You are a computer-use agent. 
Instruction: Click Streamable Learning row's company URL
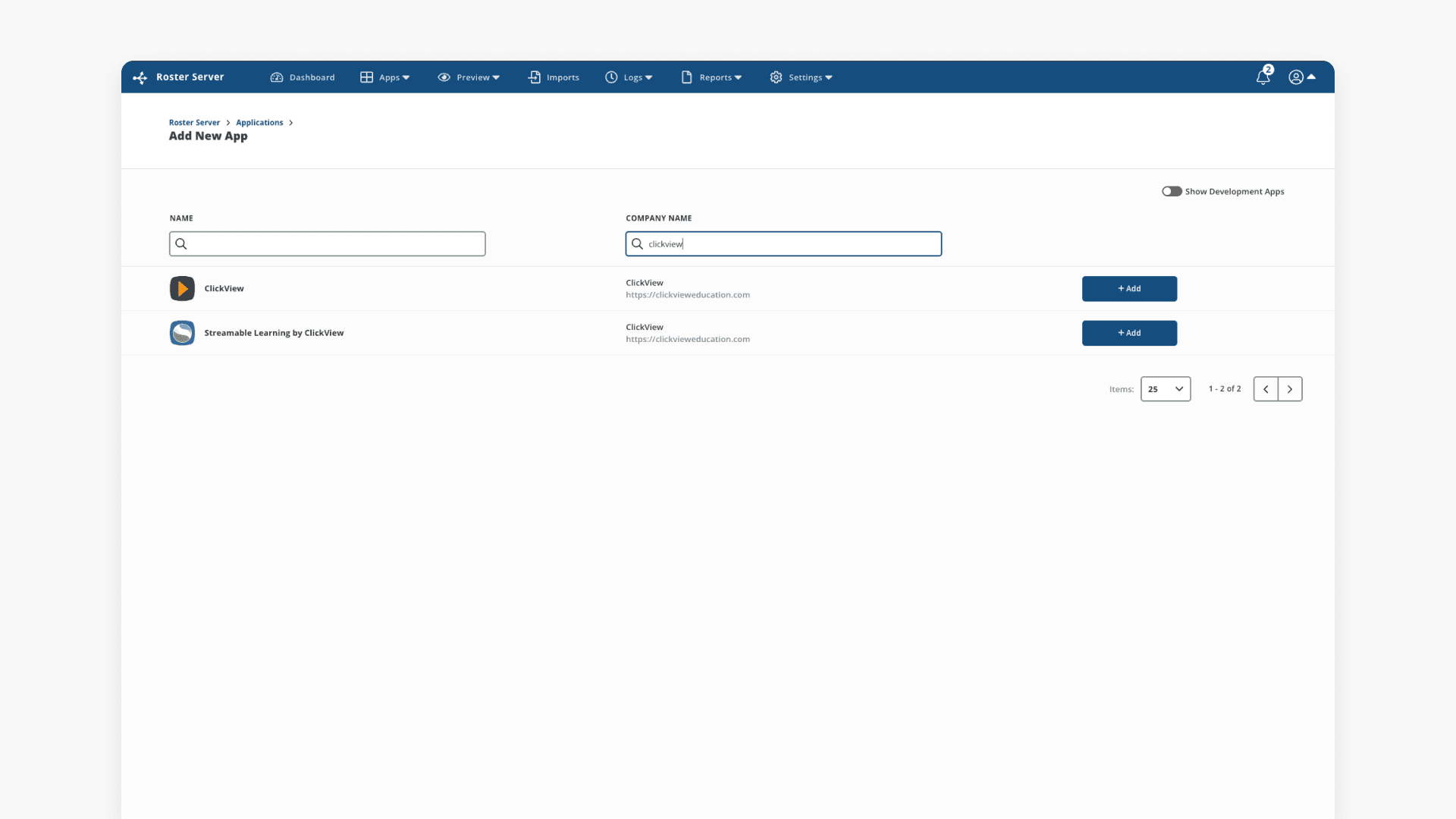tap(688, 340)
